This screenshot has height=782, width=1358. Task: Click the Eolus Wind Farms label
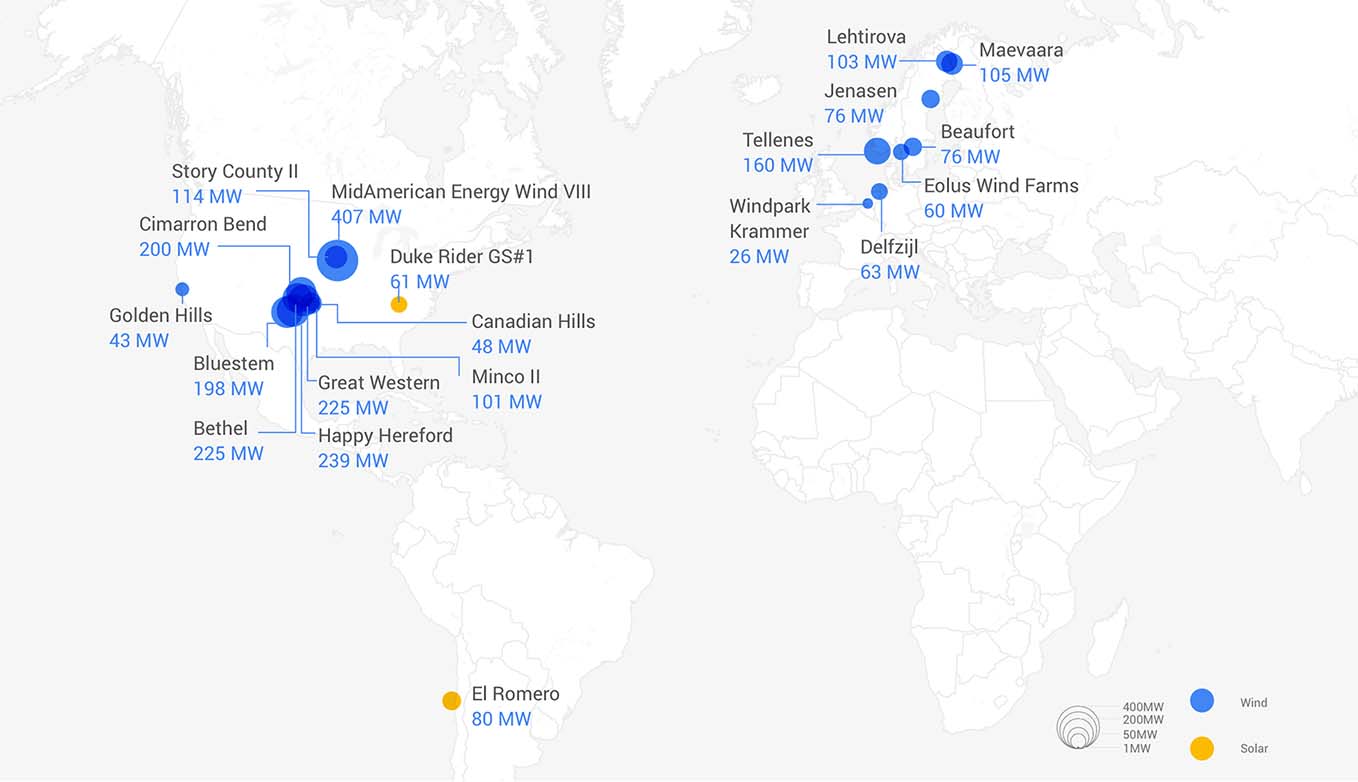pos(1001,185)
